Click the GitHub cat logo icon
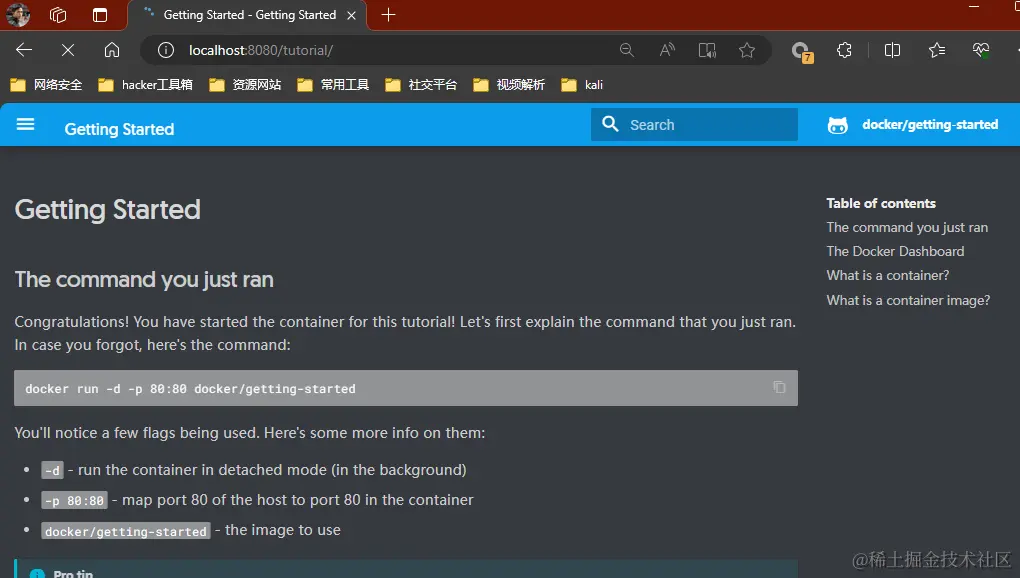 click(x=838, y=125)
